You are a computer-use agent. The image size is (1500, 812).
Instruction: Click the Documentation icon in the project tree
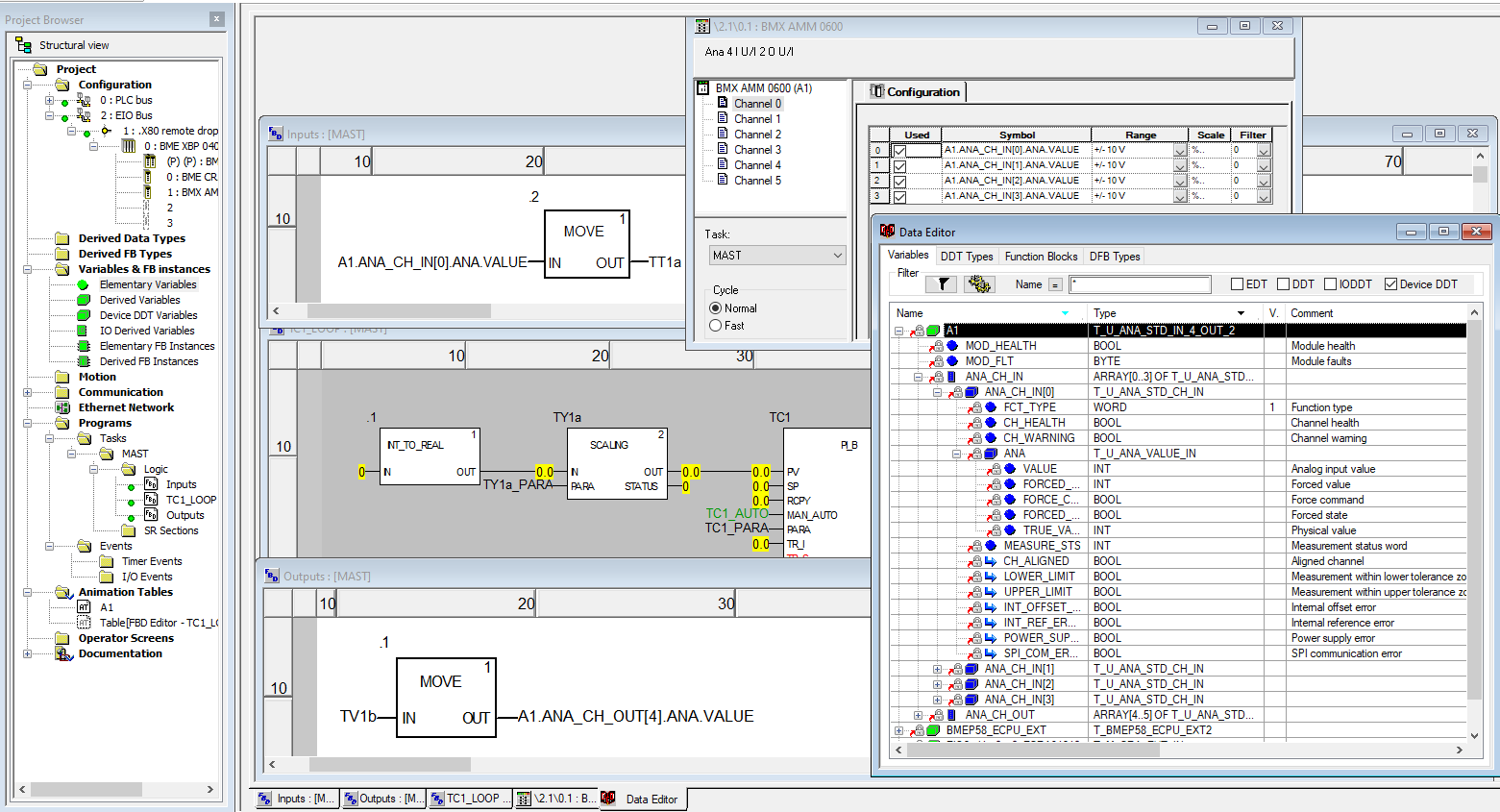click(63, 653)
